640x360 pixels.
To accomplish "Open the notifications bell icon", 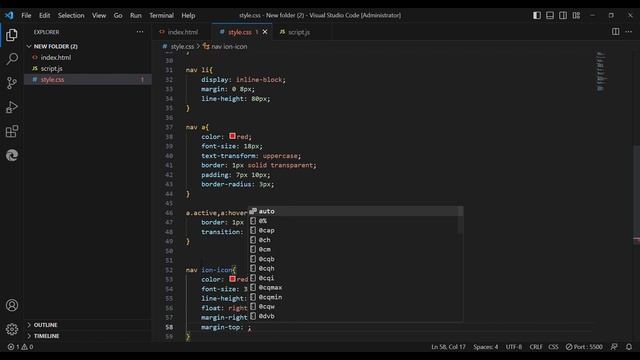I will (x=629, y=347).
